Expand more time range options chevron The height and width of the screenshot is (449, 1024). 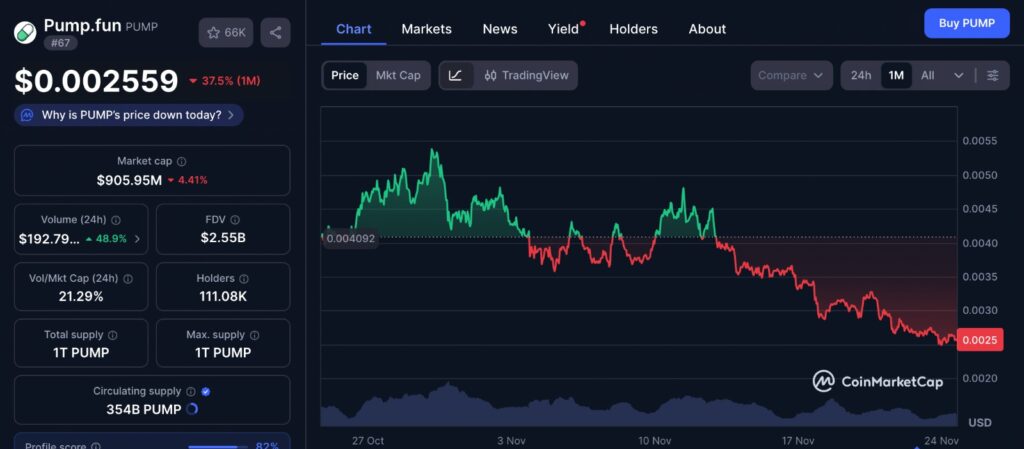[959, 76]
